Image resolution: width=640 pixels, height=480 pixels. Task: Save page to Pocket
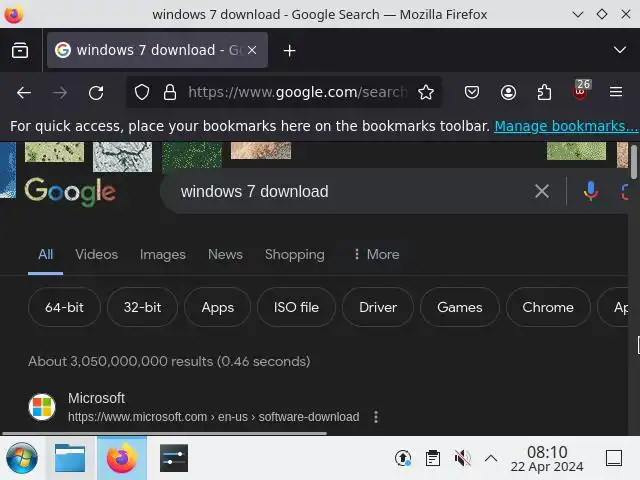tap(472, 92)
